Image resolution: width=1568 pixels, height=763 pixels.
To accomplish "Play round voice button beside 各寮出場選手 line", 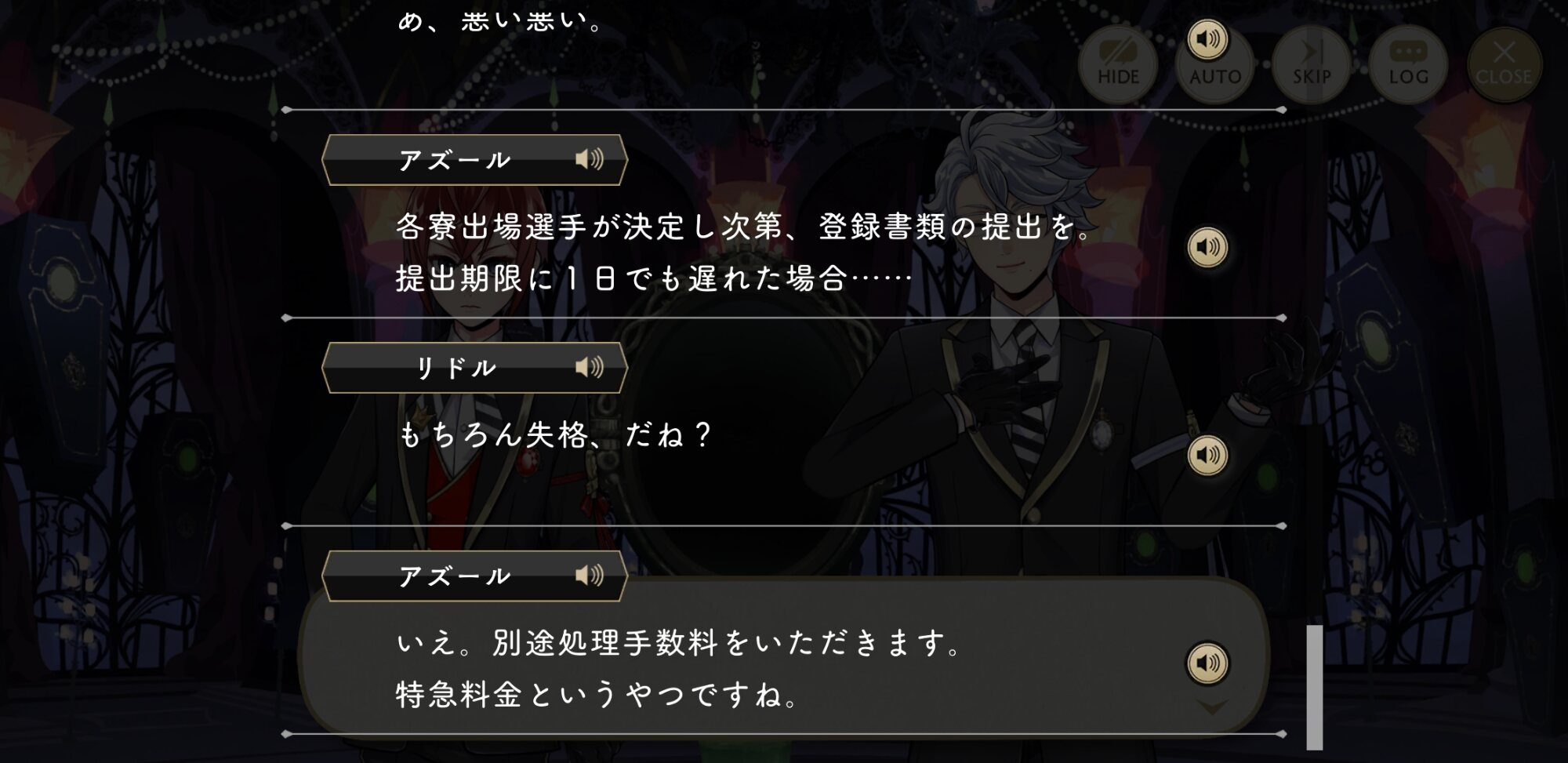I will click(x=1207, y=248).
